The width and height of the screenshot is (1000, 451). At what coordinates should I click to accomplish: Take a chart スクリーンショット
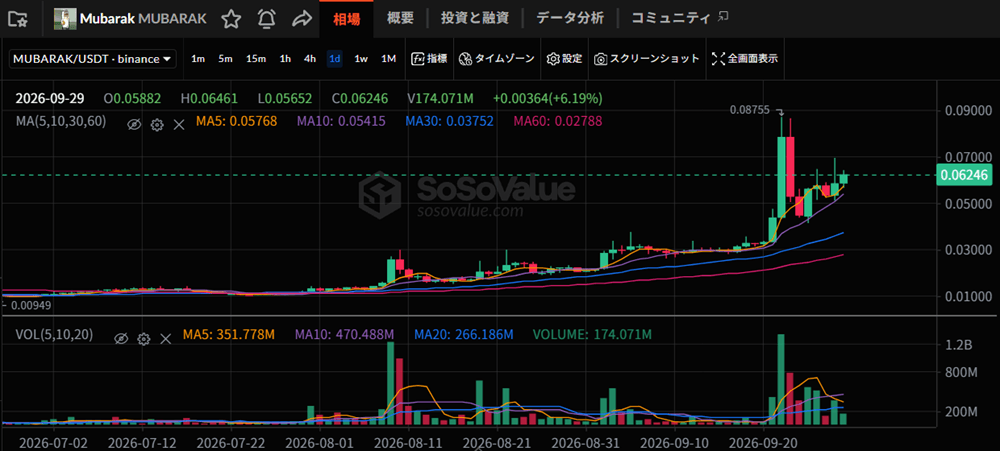click(x=647, y=59)
